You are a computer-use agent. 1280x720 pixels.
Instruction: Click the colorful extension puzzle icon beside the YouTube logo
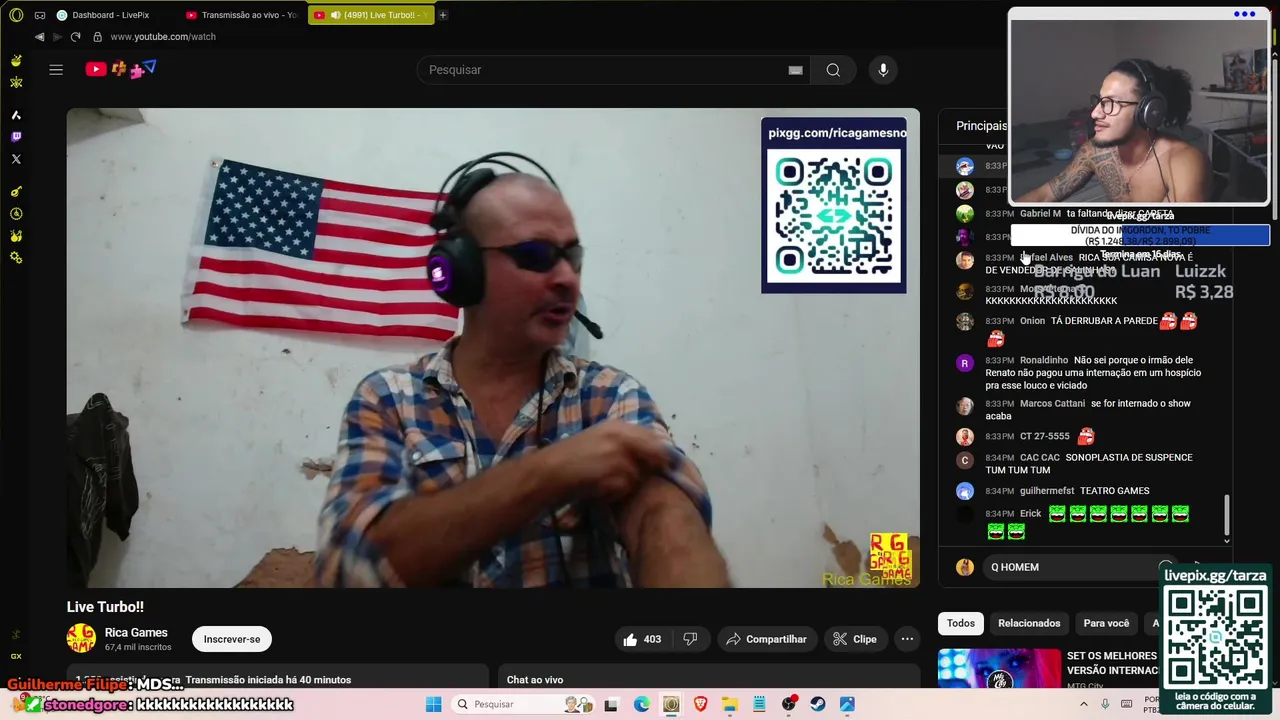point(137,70)
